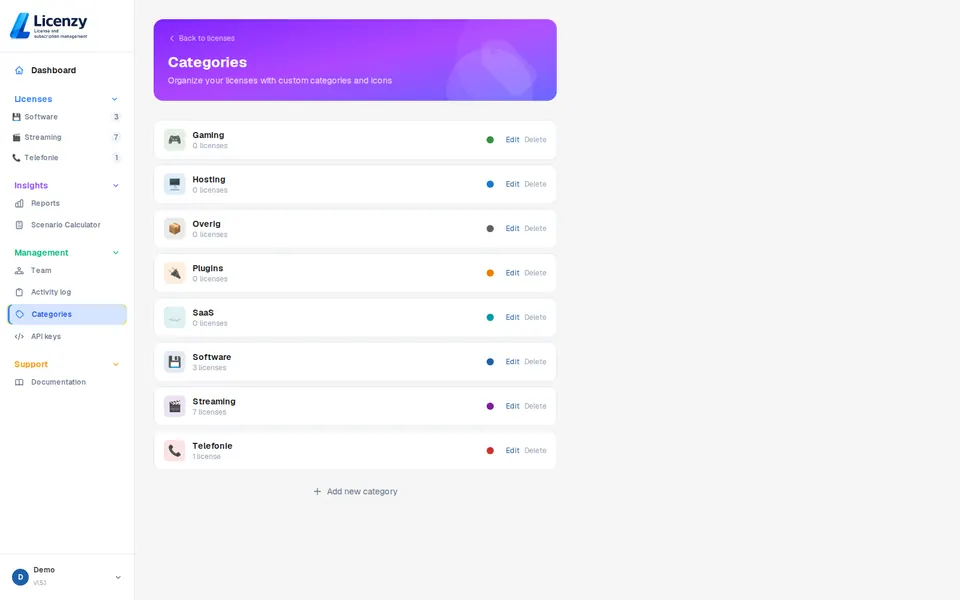Open the Software licenses menu item
The width and height of the screenshot is (960, 600).
(67, 117)
